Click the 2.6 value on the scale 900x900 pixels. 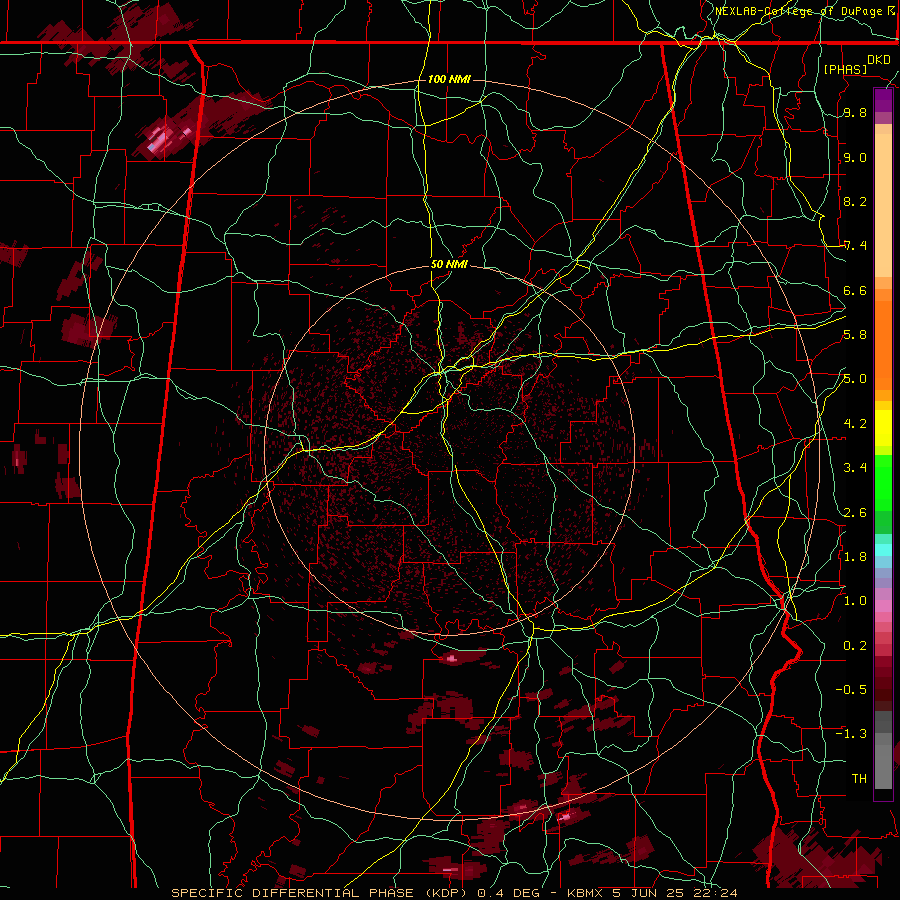tap(855, 513)
